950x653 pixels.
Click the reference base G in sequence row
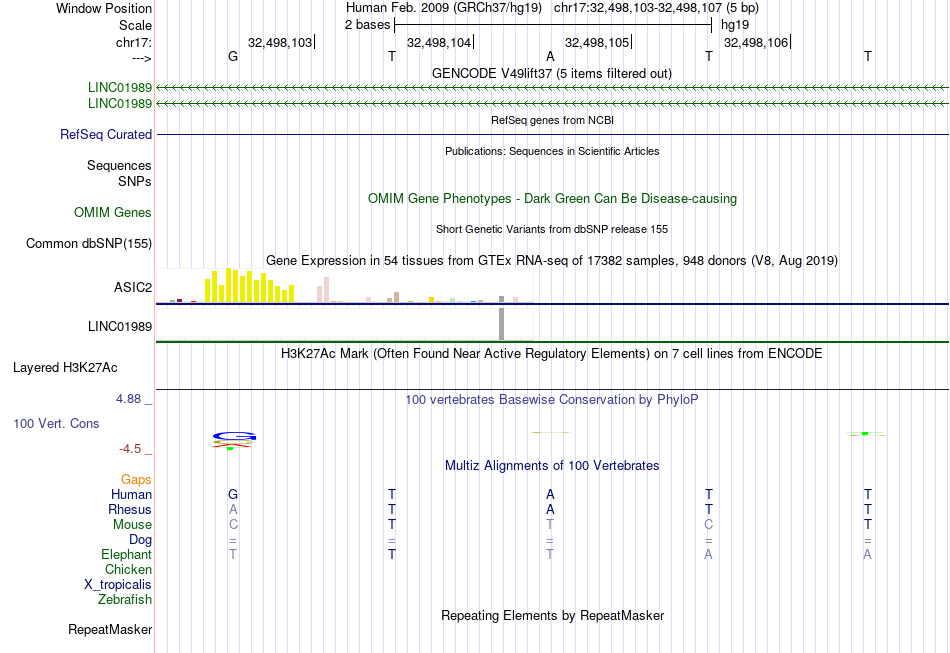(233, 56)
